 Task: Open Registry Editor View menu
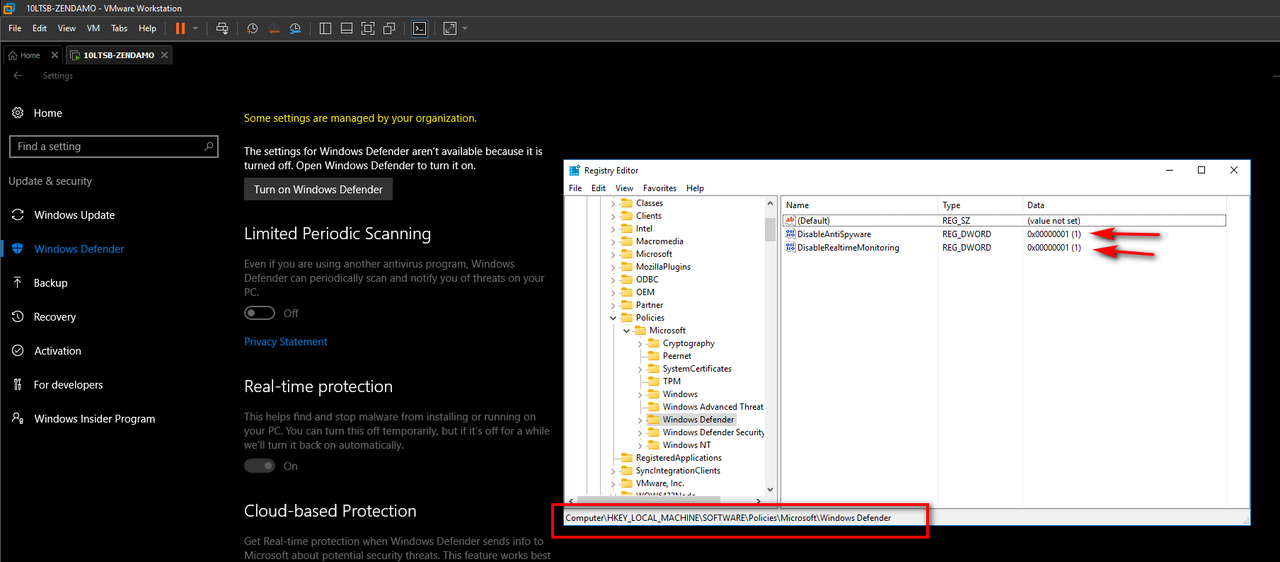point(624,188)
